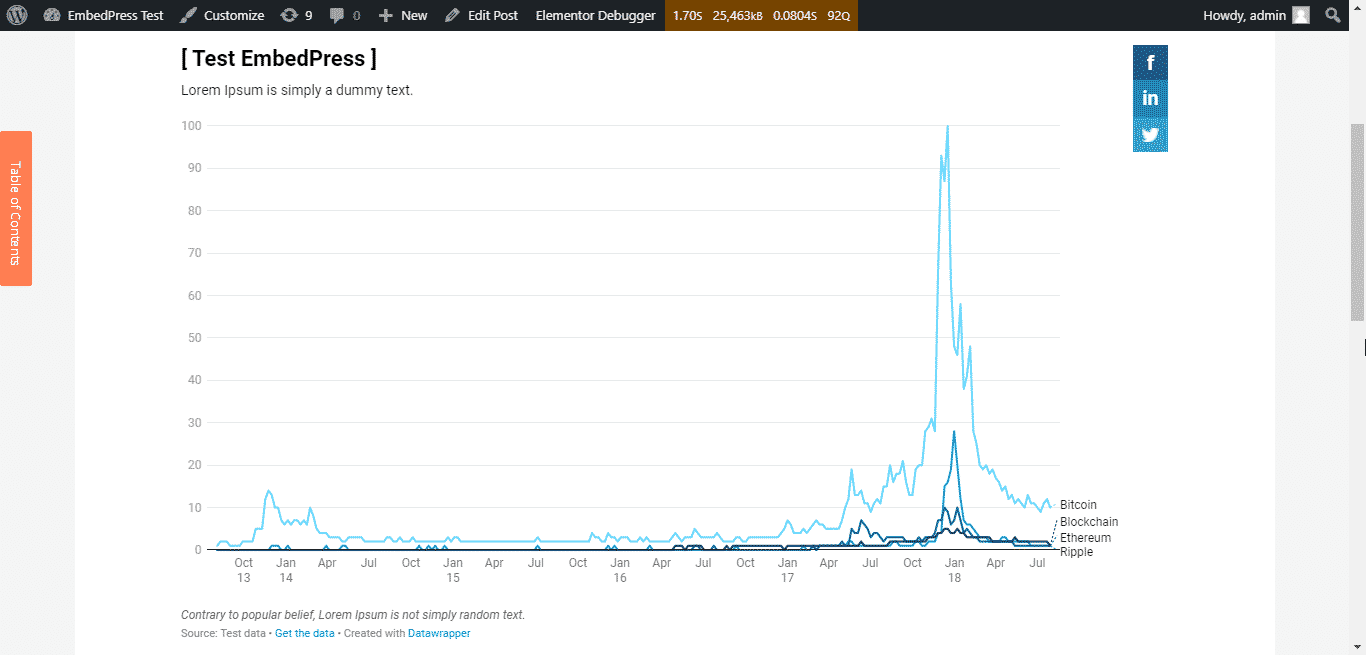Open Elementor Debugger menu
The width and height of the screenshot is (1366, 655).
coord(595,15)
